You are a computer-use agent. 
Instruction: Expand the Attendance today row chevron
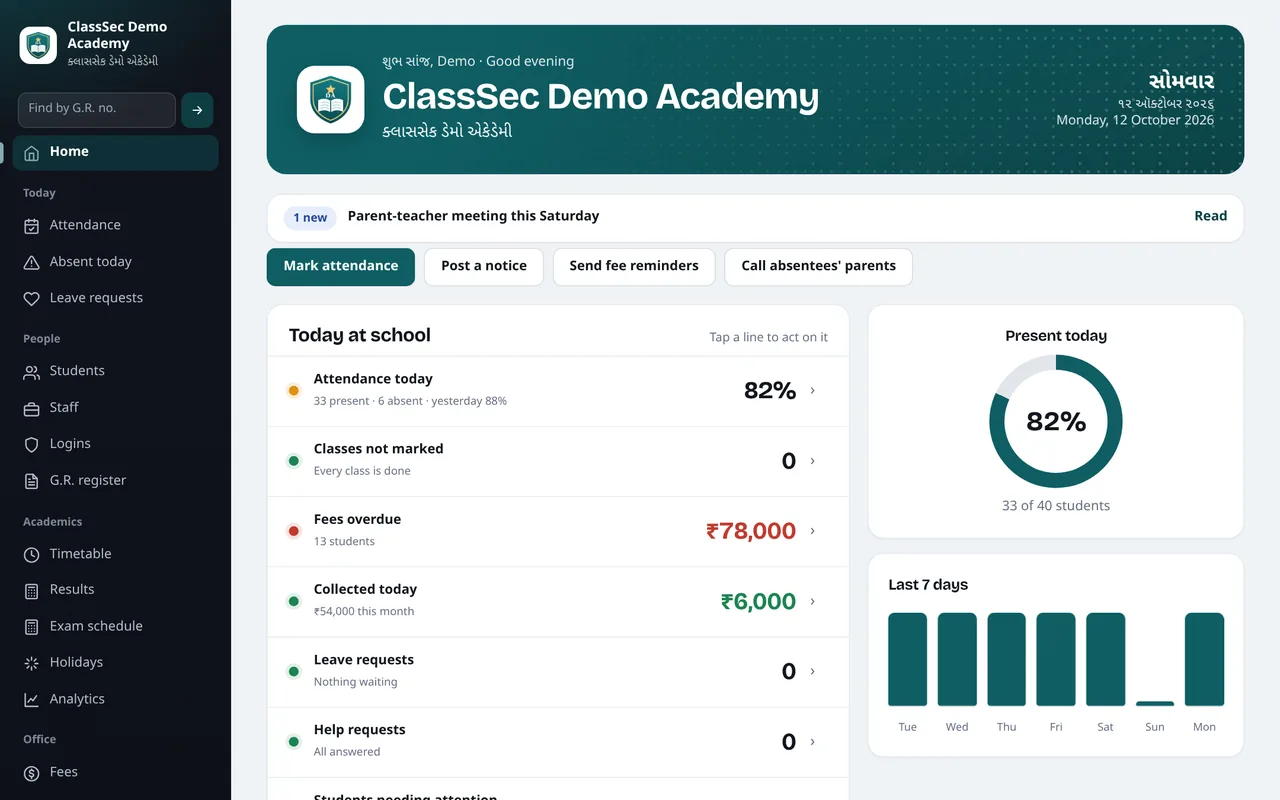coord(812,391)
